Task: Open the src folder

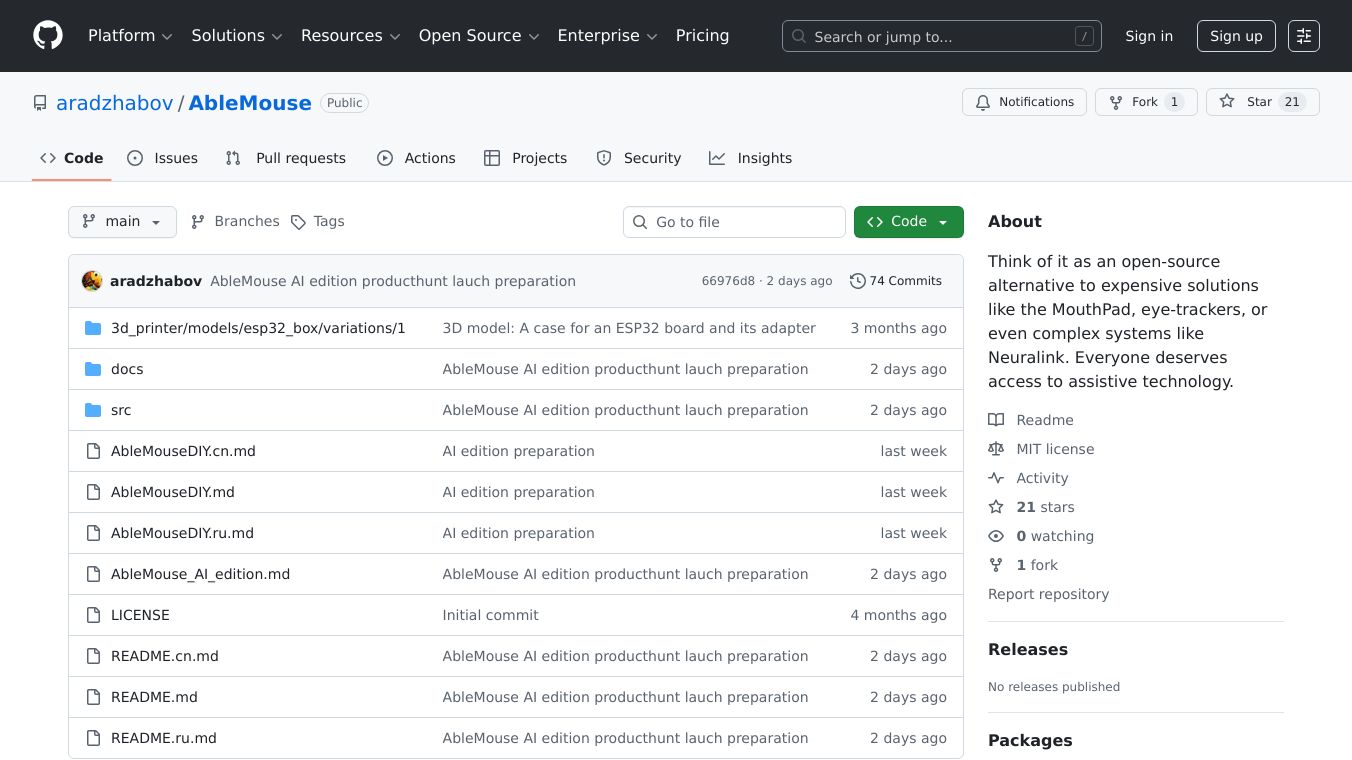Action: click(121, 410)
